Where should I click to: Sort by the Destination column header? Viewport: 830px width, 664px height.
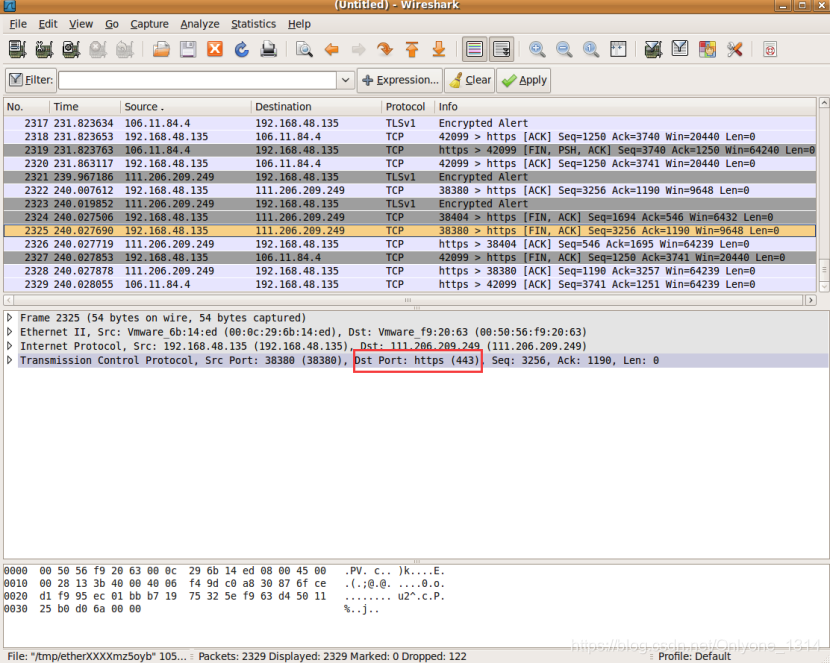pos(316,106)
